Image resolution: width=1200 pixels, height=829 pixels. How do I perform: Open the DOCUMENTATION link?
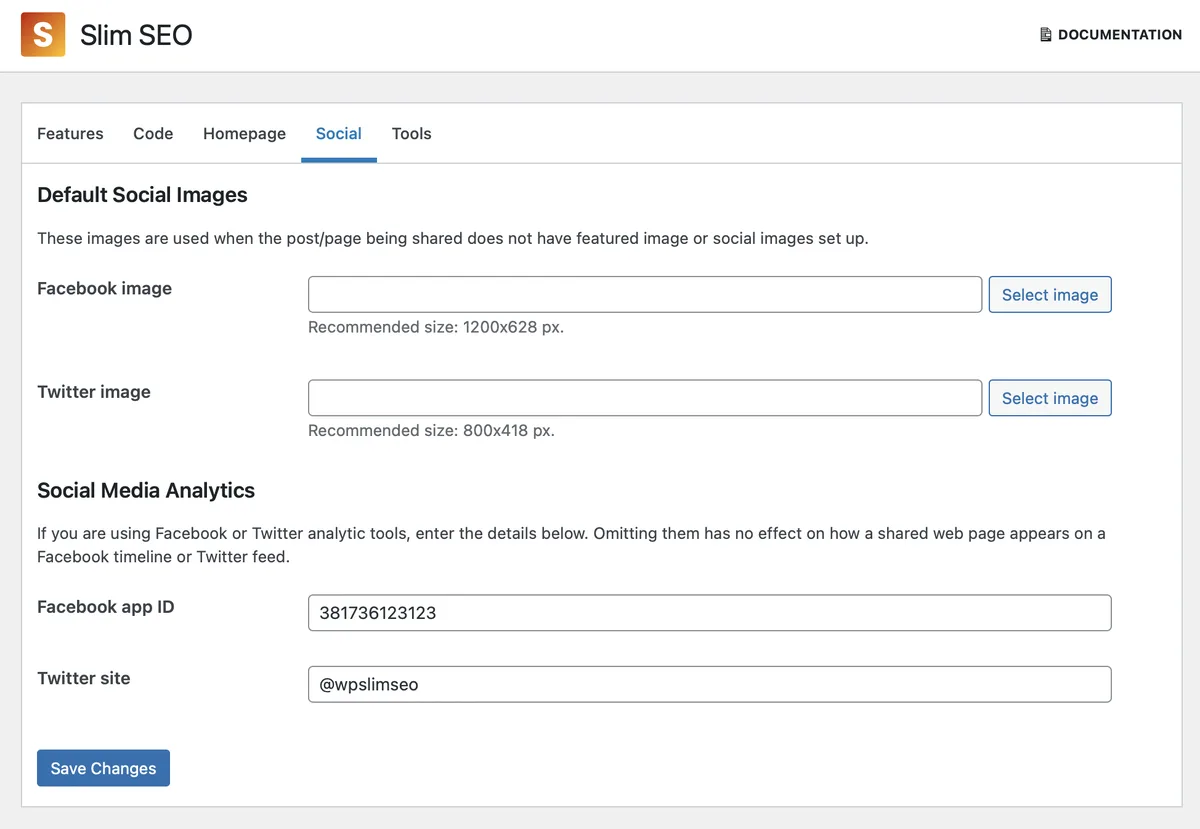1111,35
